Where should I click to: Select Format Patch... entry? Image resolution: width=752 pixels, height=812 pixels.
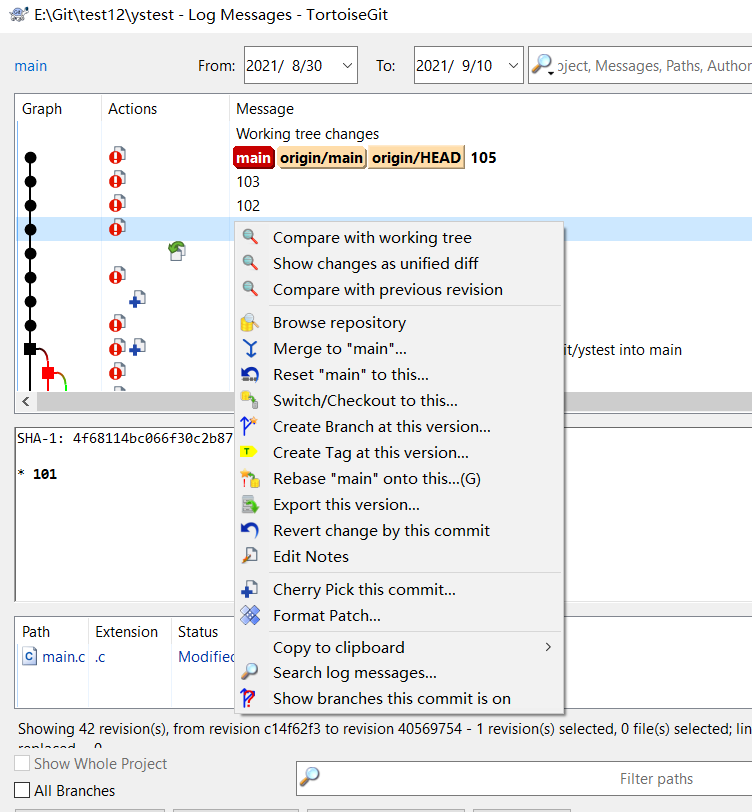tap(399, 615)
